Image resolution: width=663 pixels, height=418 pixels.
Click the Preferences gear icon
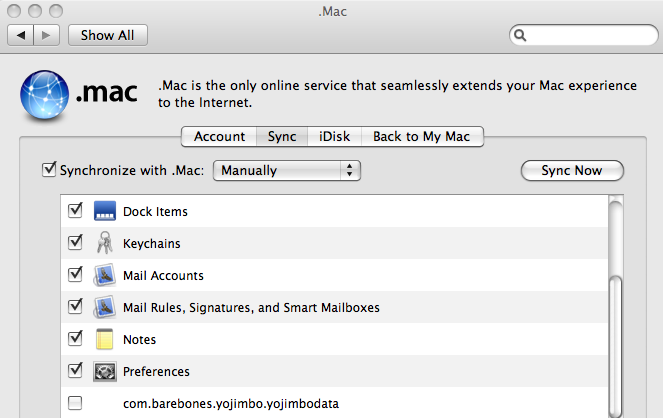[106, 371]
